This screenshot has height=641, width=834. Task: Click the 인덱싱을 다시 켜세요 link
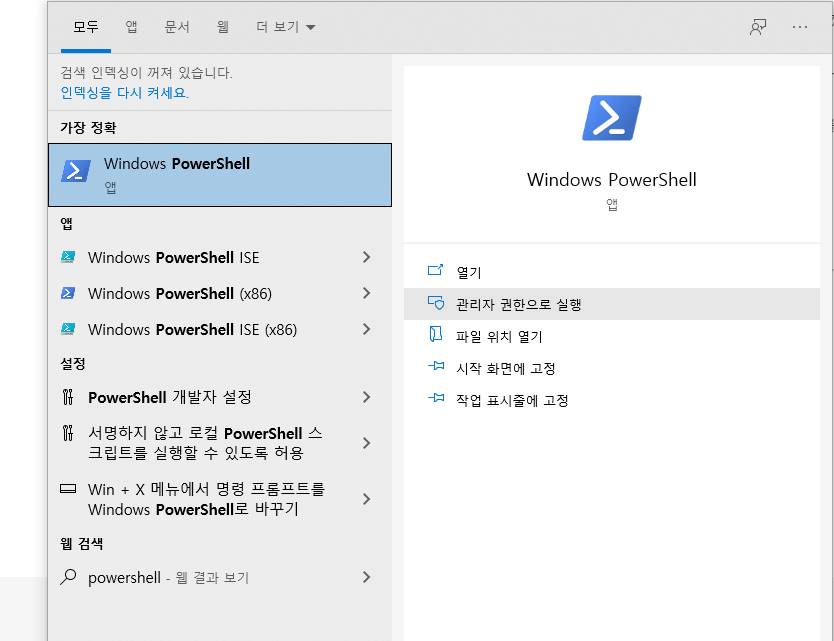[x=125, y=93]
